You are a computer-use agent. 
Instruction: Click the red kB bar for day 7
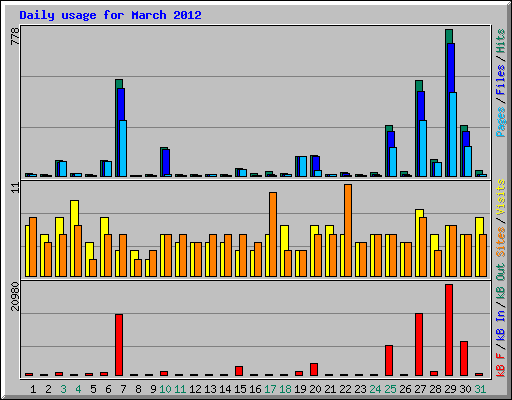click(x=119, y=345)
